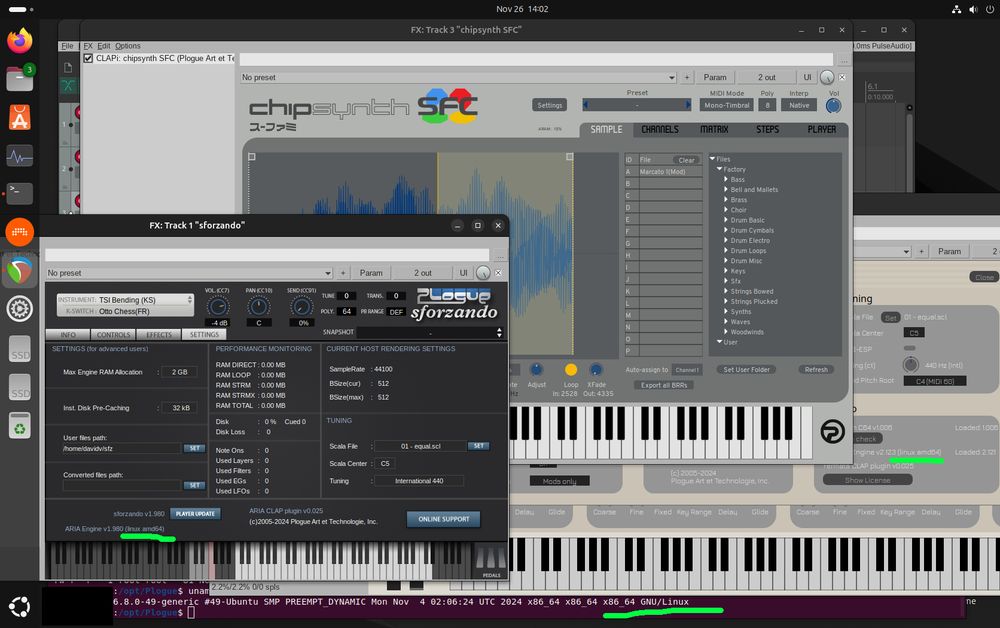The height and width of the screenshot is (628, 1000).
Task: Expand the Bass folder
Action: click(x=726, y=179)
